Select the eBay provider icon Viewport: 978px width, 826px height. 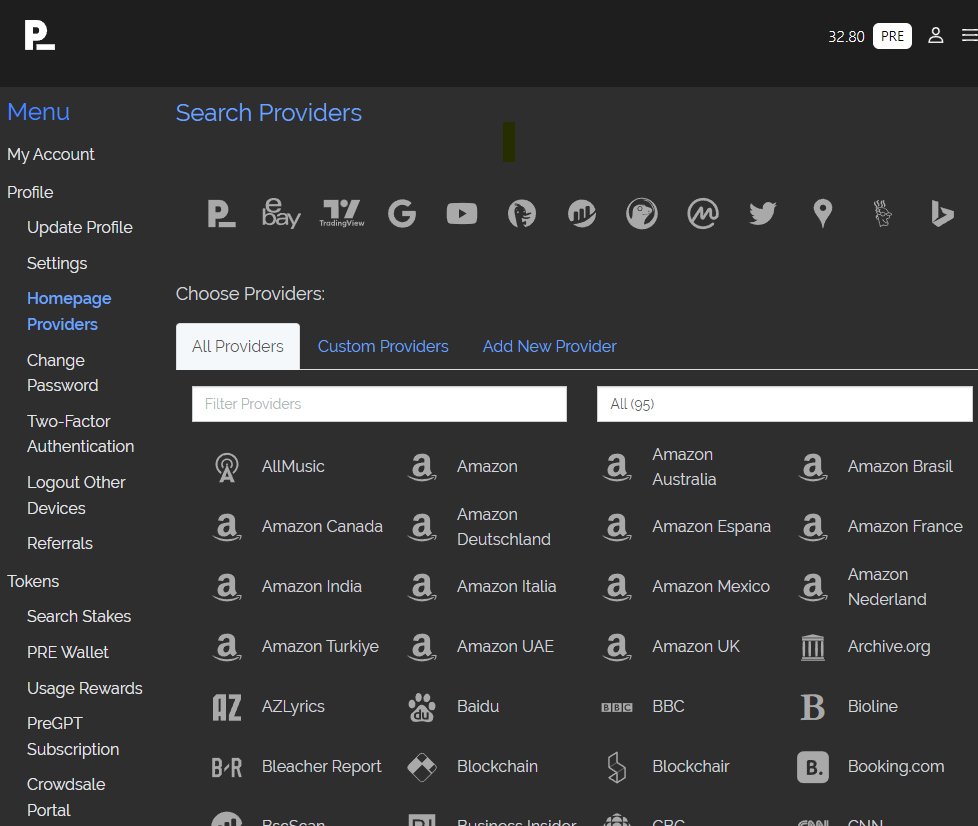tap(281, 214)
